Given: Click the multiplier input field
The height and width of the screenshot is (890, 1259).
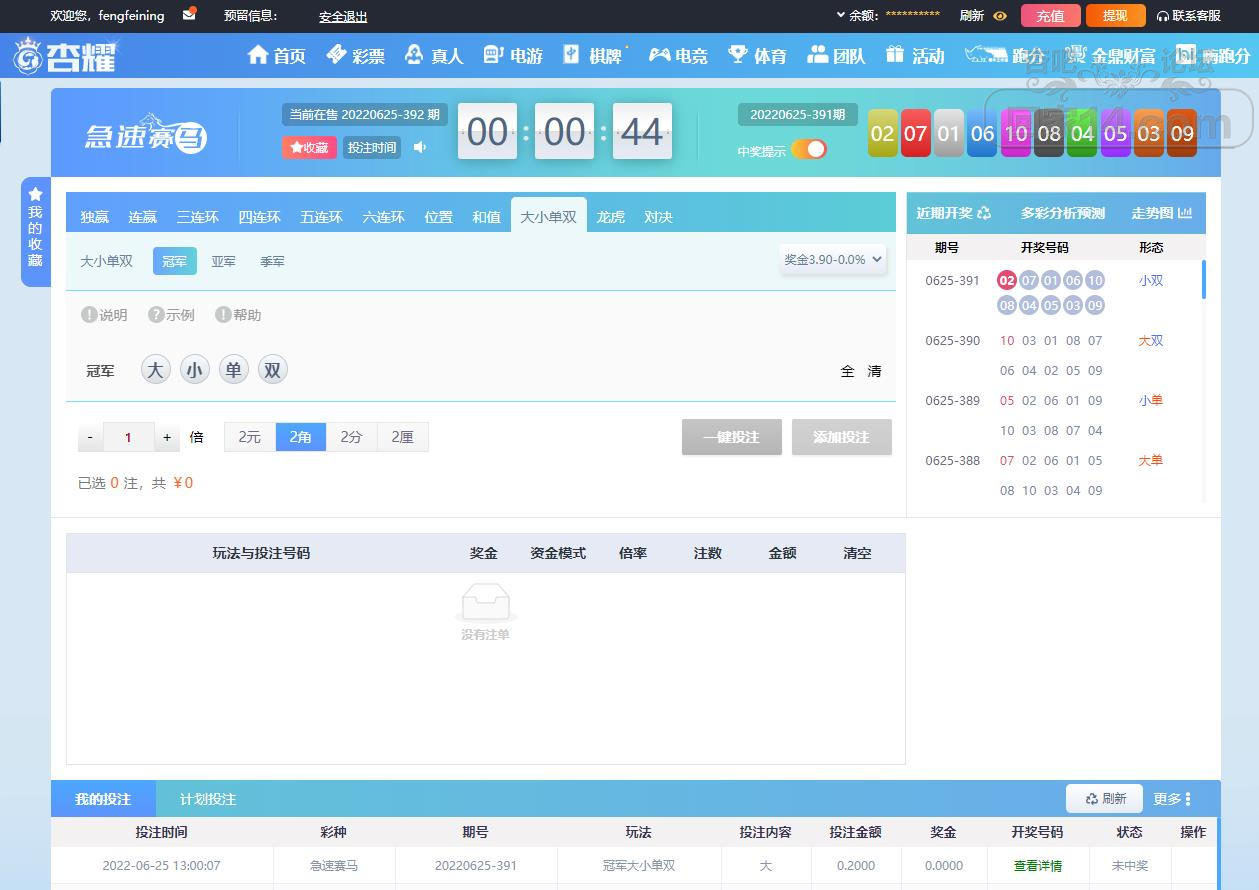Looking at the screenshot, I should point(128,437).
